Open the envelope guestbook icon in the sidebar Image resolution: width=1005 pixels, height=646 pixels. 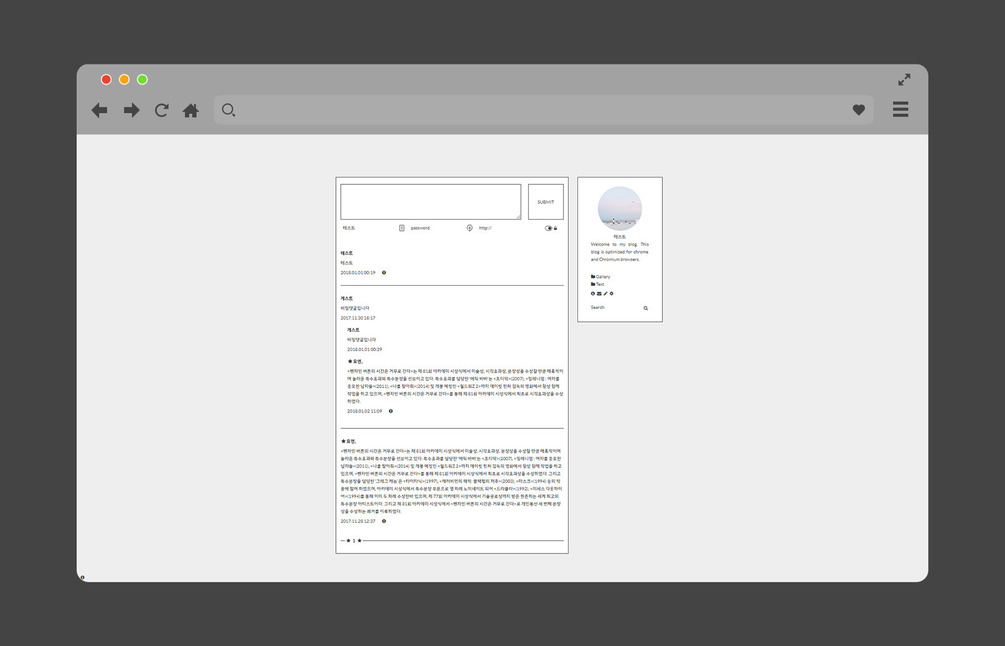(x=599, y=294)
